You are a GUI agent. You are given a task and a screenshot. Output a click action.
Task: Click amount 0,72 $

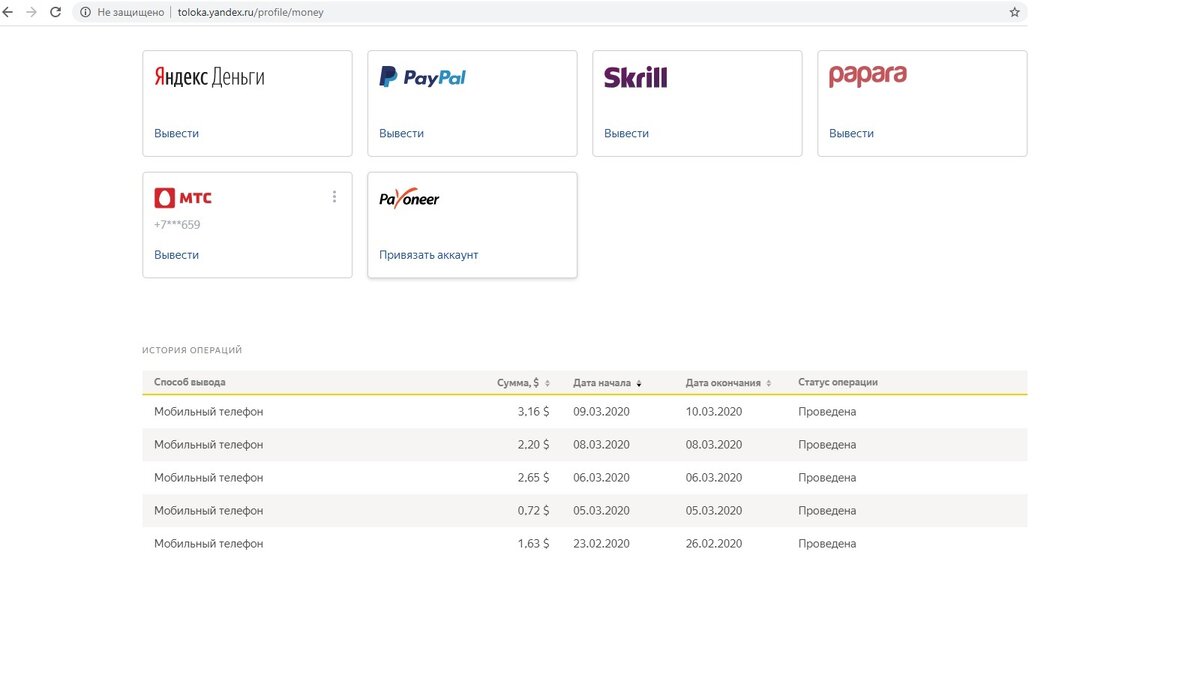tap(533, 511)
